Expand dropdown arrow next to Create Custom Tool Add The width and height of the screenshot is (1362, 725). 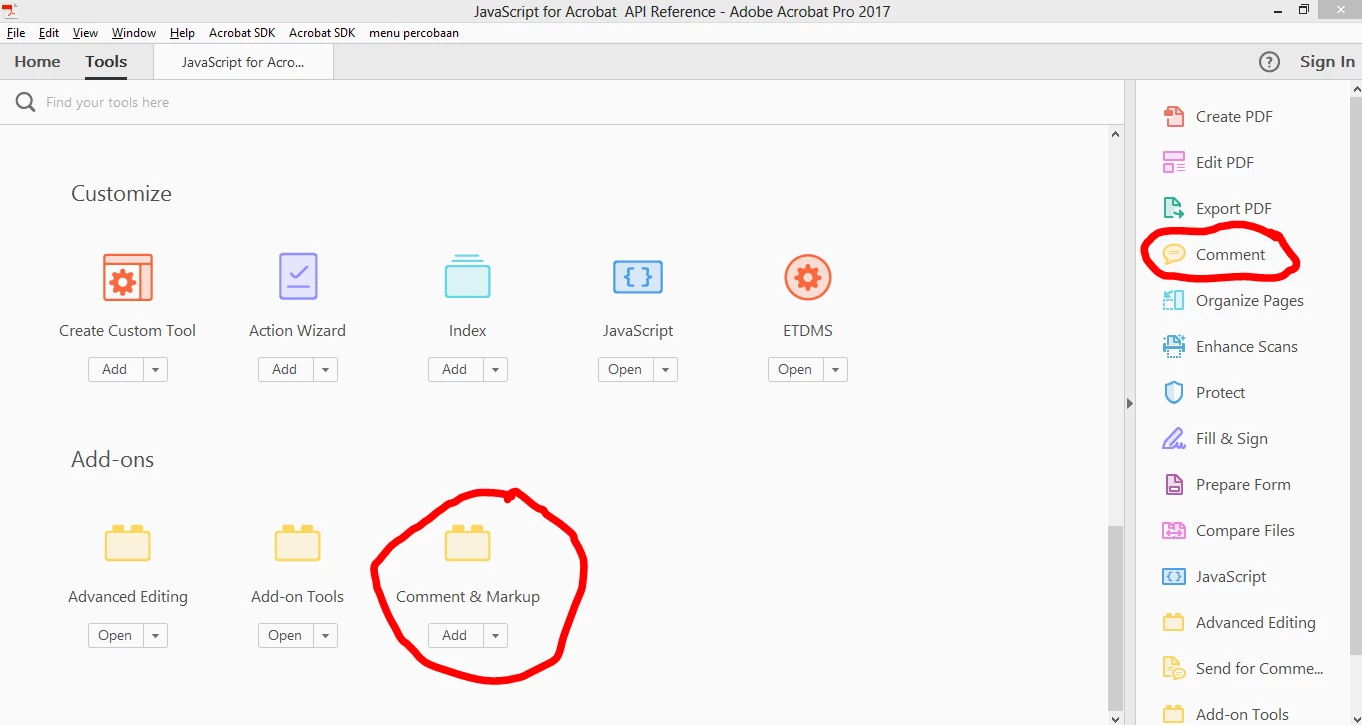(155, 369)
